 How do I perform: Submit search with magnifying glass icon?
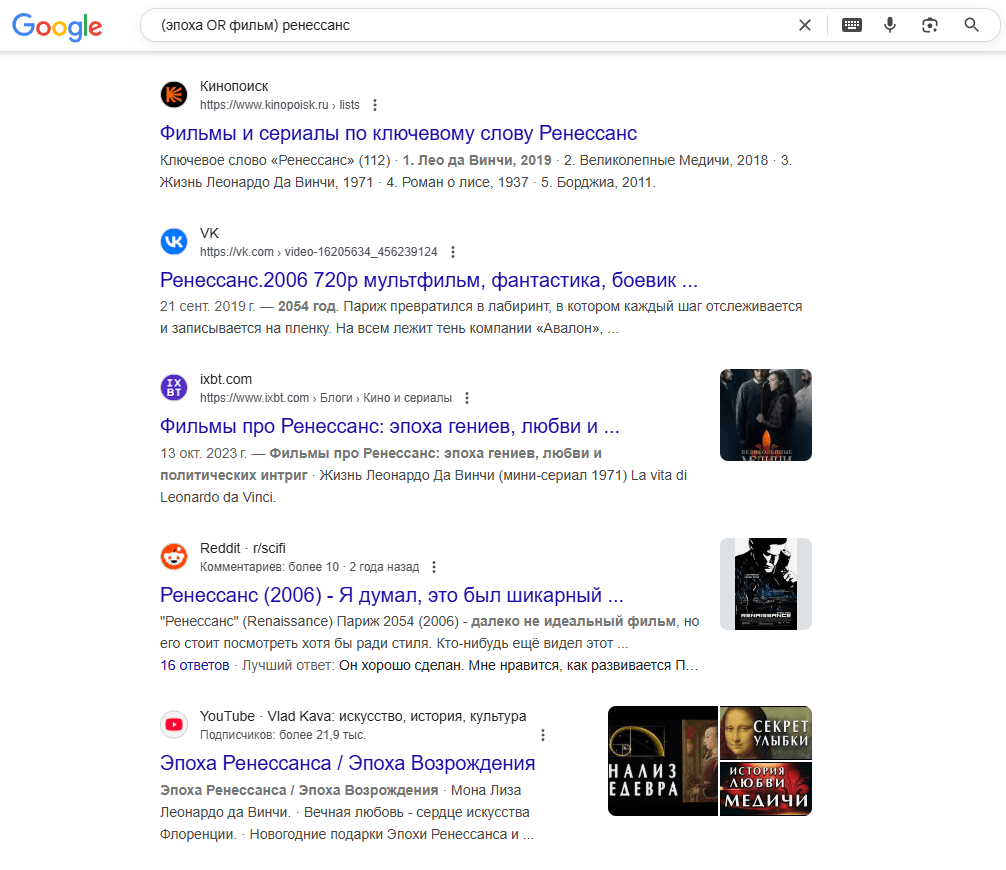971,25
